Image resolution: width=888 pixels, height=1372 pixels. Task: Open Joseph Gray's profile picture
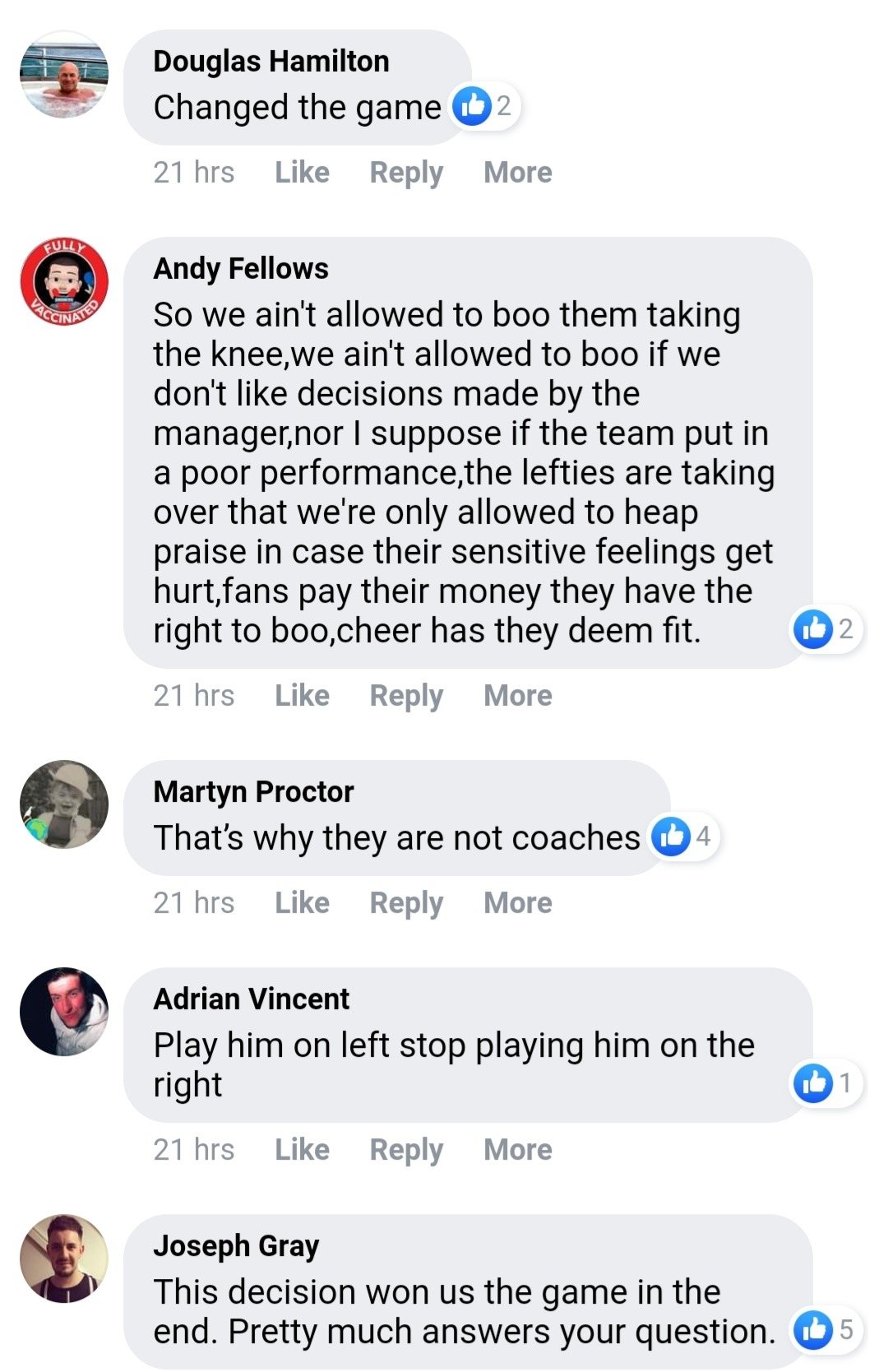pos(64,1258)
